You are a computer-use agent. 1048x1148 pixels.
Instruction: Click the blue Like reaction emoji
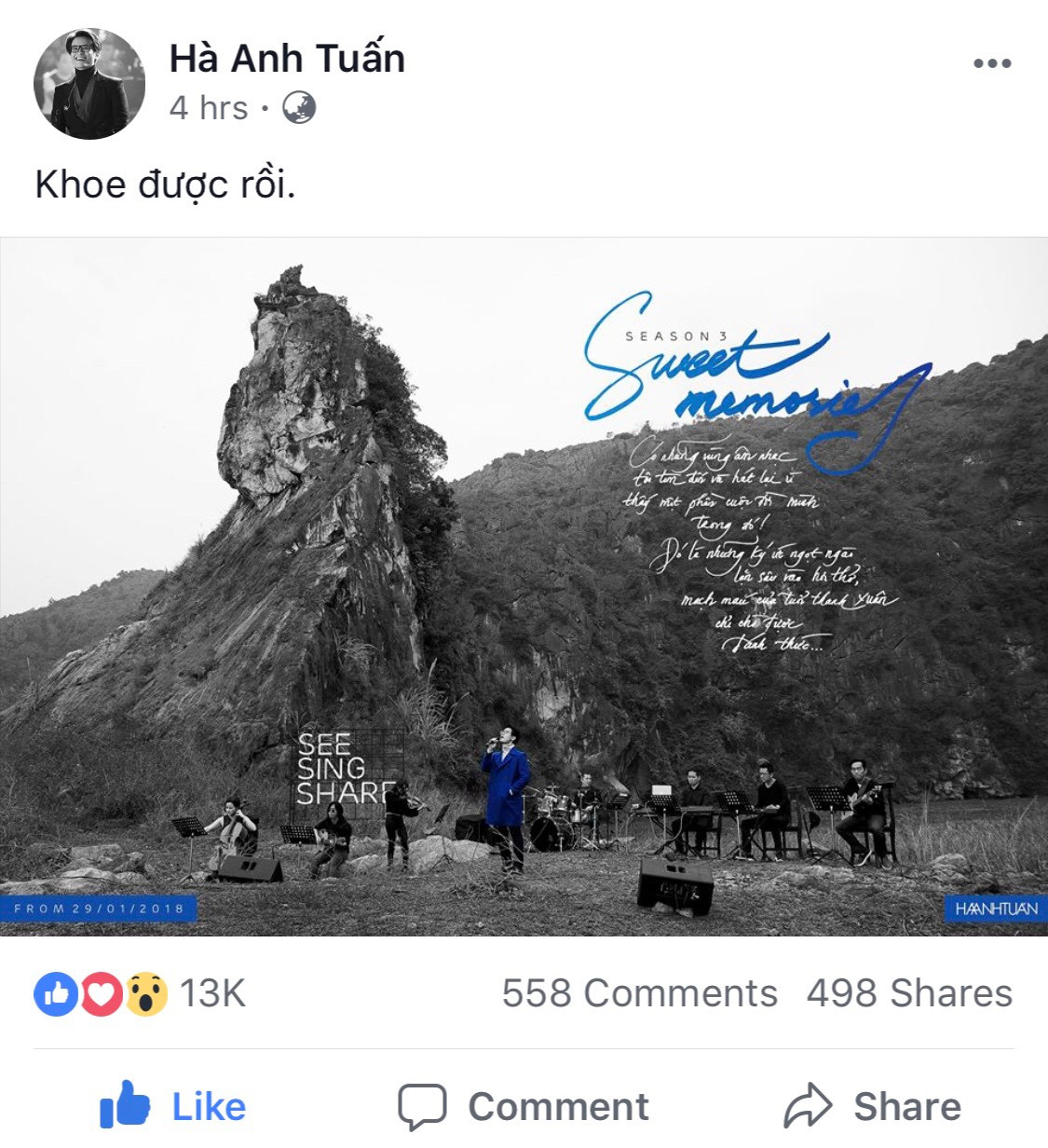[56, 993]
